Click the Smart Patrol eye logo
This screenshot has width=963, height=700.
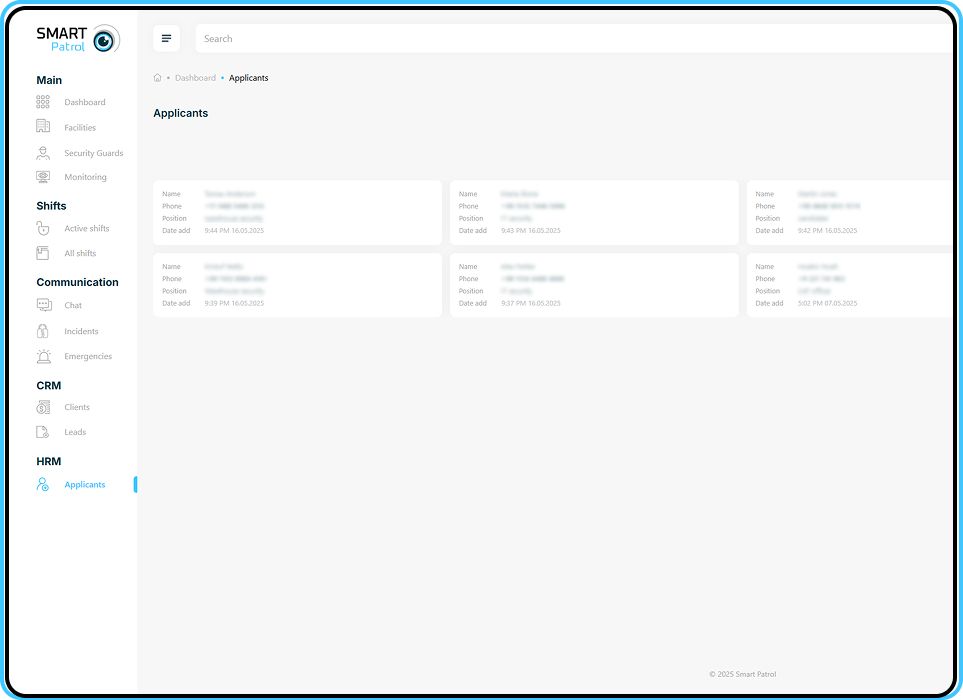pos(104,40)
